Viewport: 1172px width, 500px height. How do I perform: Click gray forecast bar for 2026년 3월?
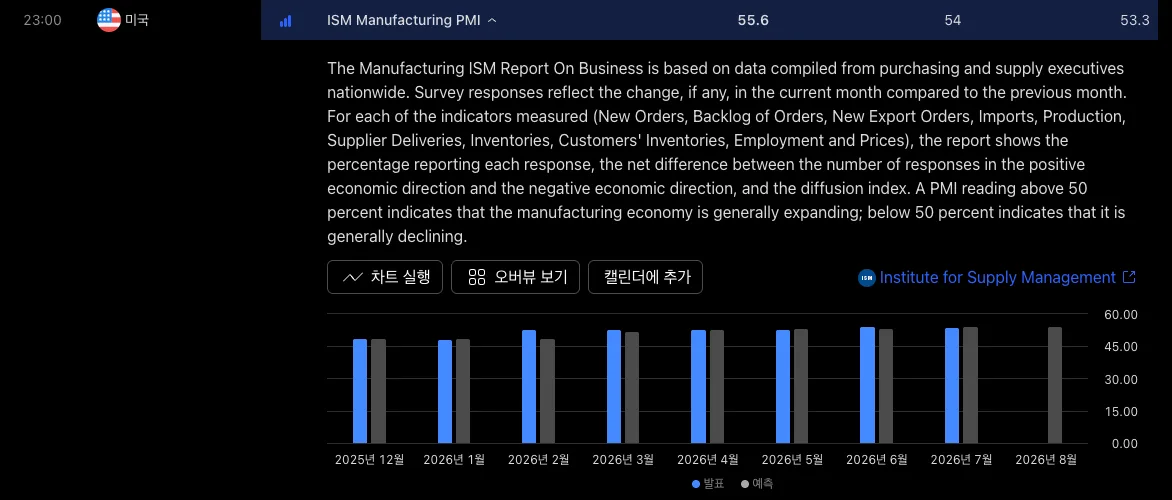632,388
